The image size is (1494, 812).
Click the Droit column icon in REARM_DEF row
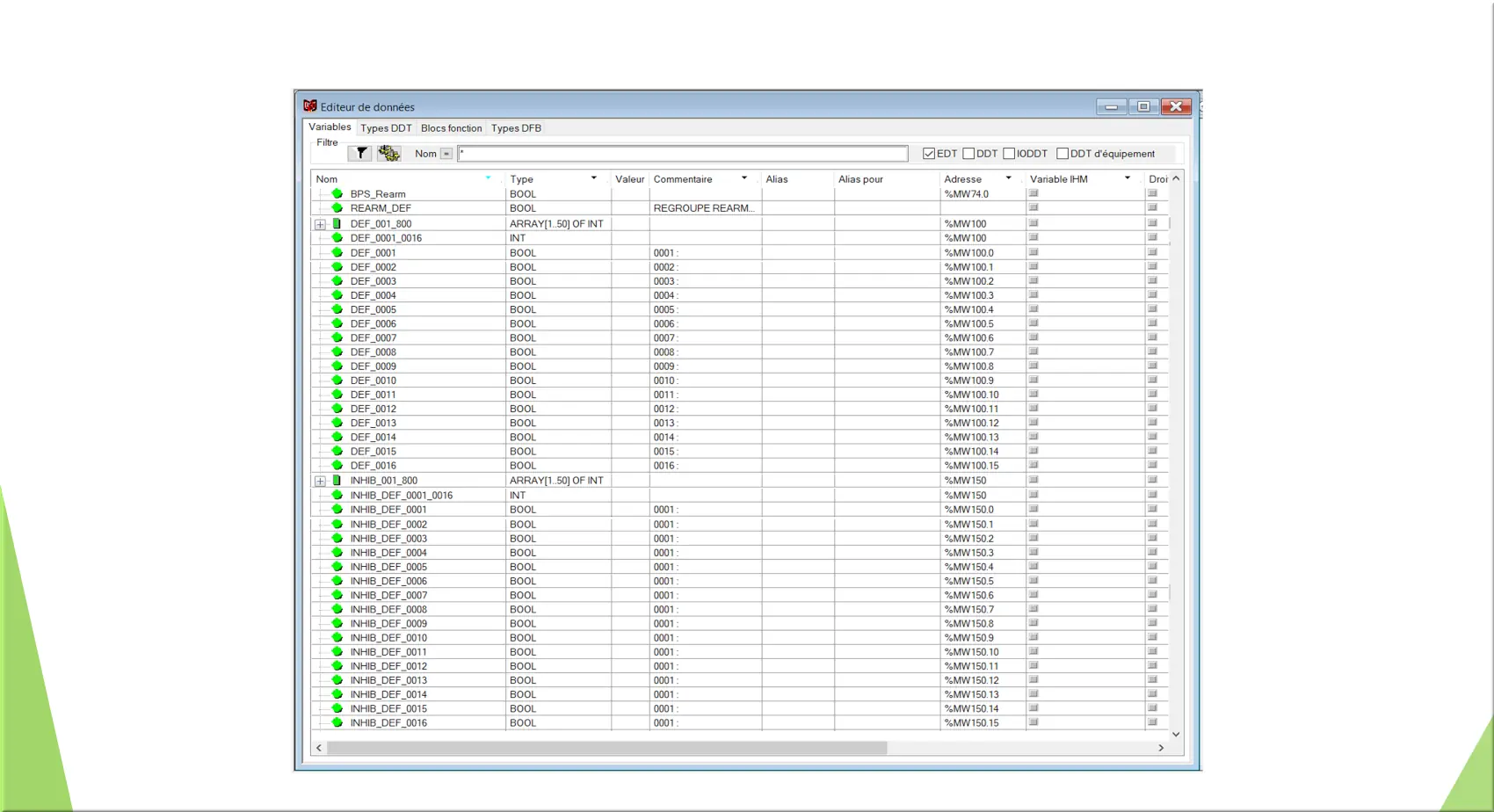click(1152, 207)
